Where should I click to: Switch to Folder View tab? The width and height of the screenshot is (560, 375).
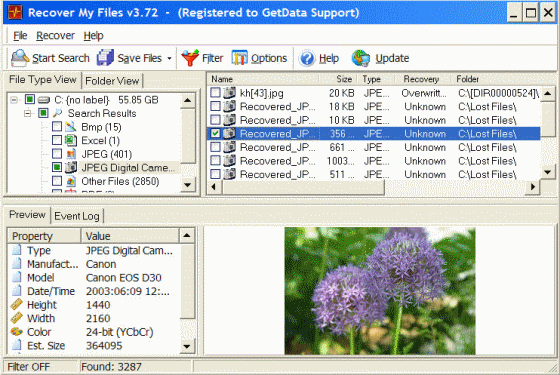112,81
